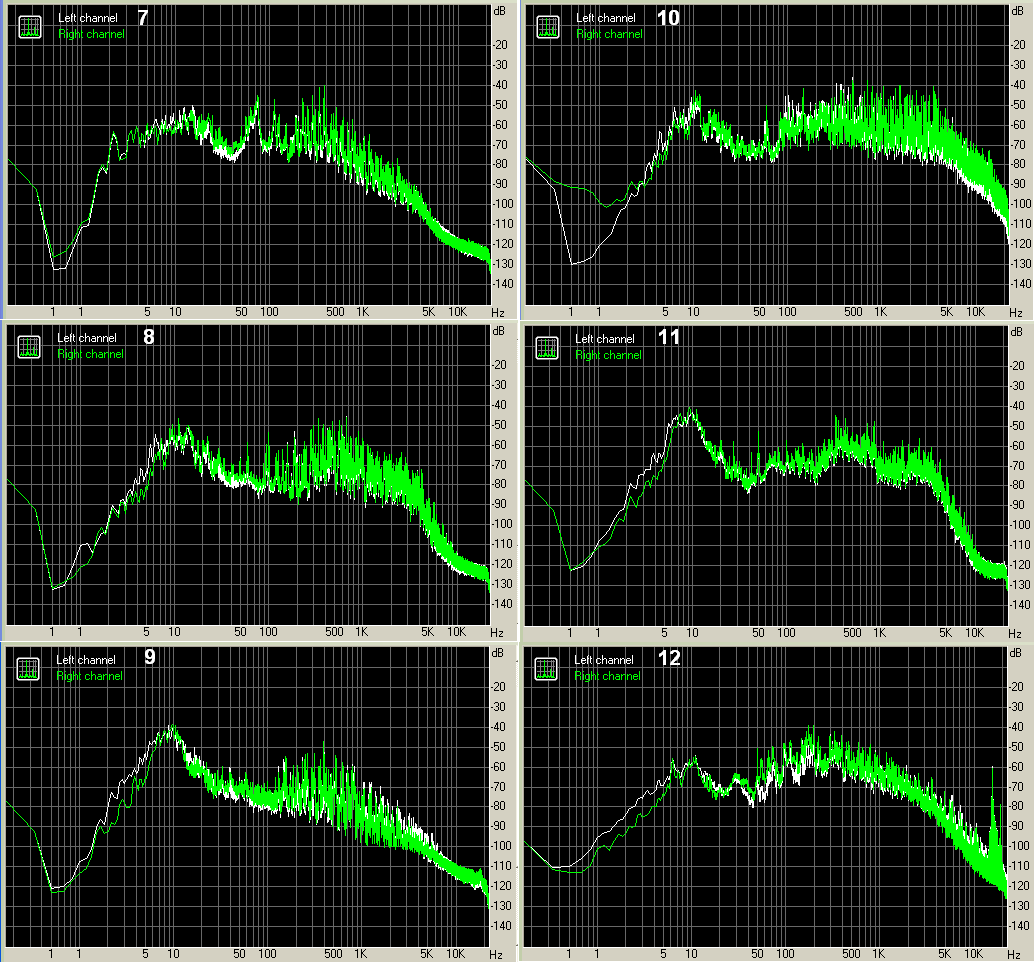
Task: Select 'Right channel' legend in graph 7
Action: pyautogui.click(x=91, y=34)
